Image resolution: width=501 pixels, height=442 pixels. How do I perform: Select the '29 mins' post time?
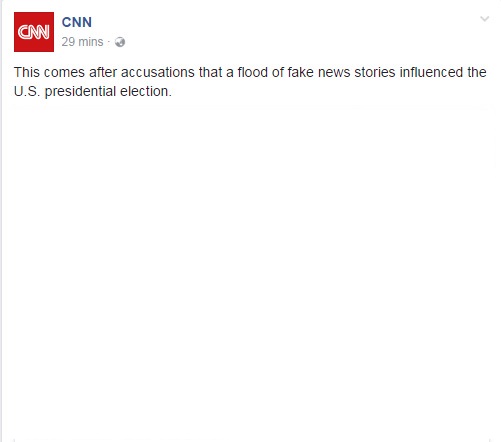click(x=82, y=42)
